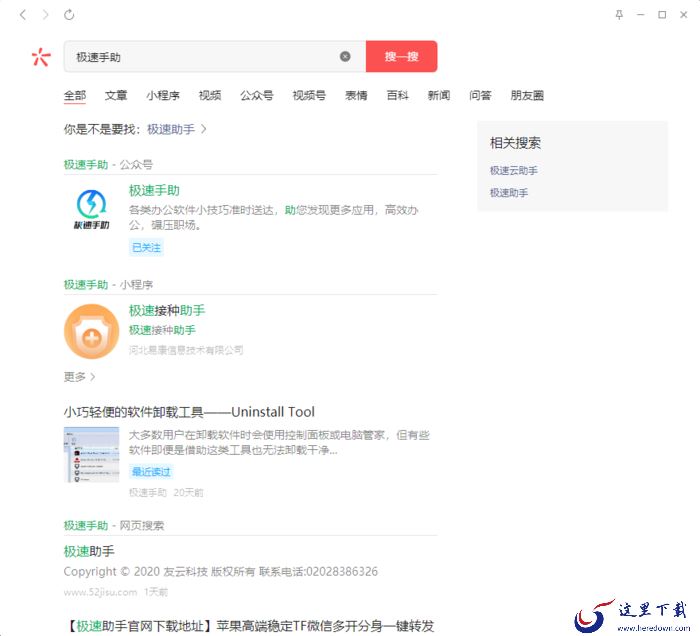Open the Uninstall Tool article thumbnail
This screenshot has width=700, height=636.
pos(92,454)
